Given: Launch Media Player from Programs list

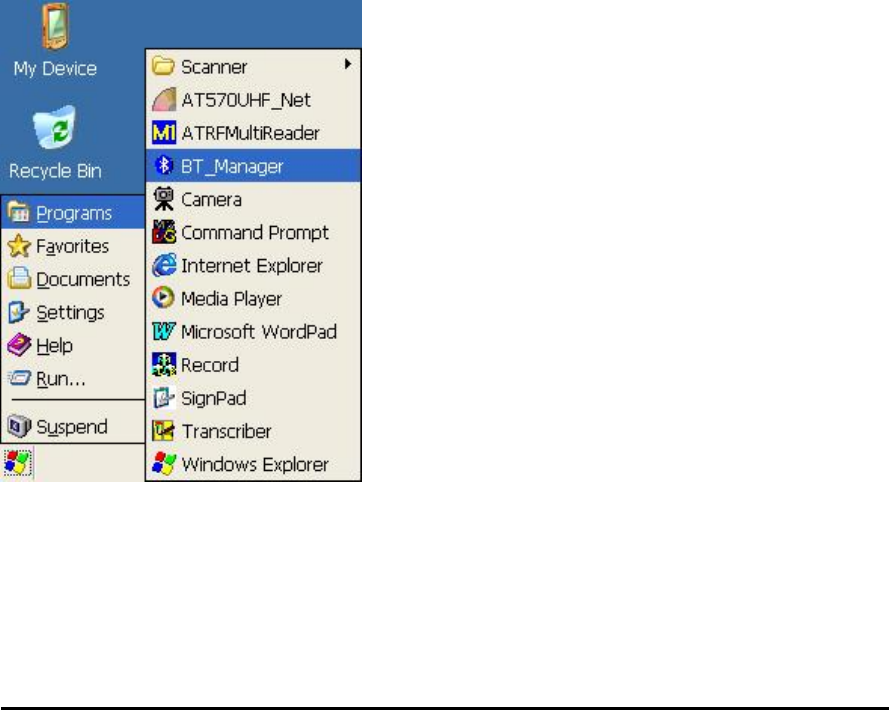Looking at the screenshot, I should coord(253,298).
